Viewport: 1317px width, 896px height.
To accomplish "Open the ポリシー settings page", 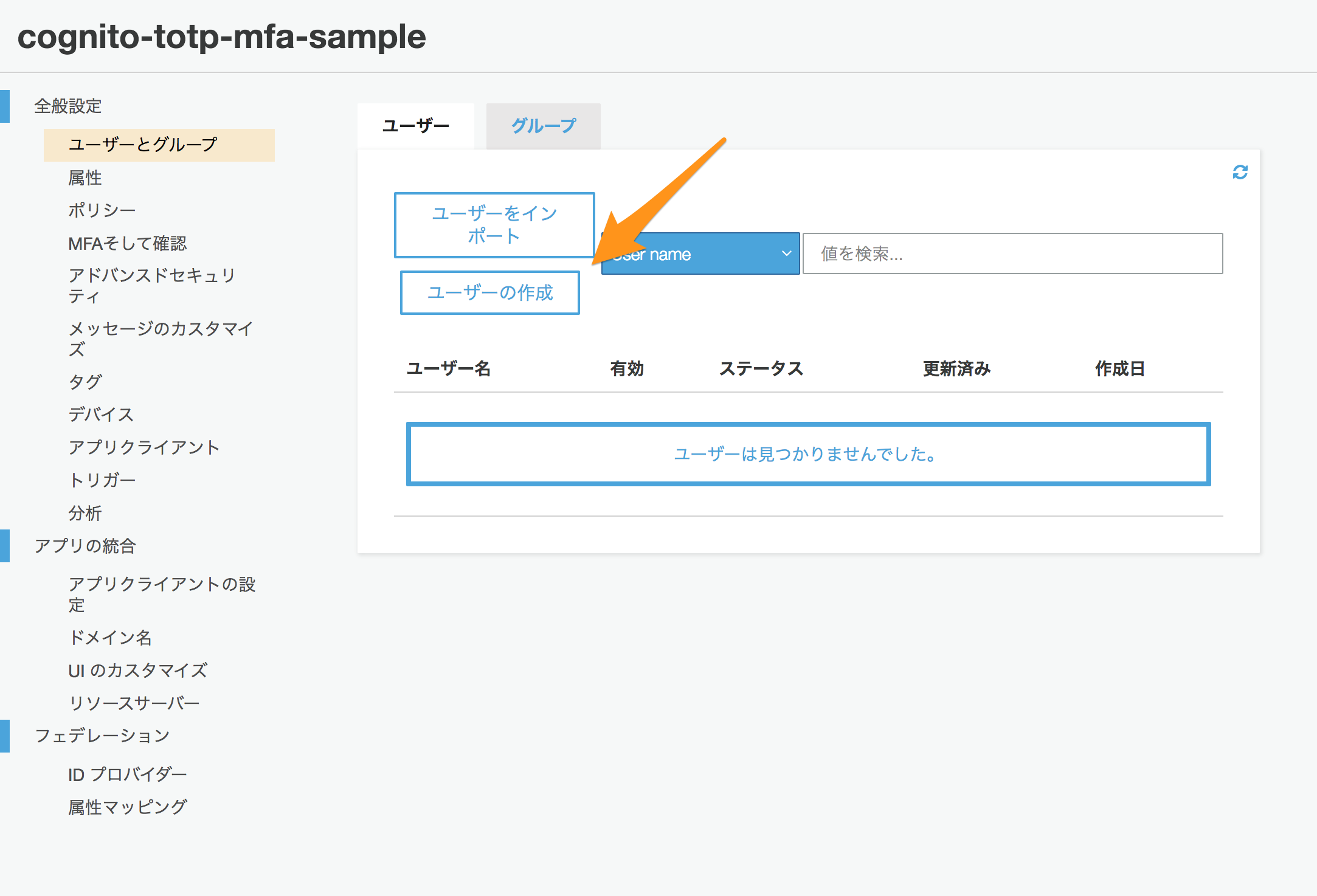I will click(x=102, y=209).
